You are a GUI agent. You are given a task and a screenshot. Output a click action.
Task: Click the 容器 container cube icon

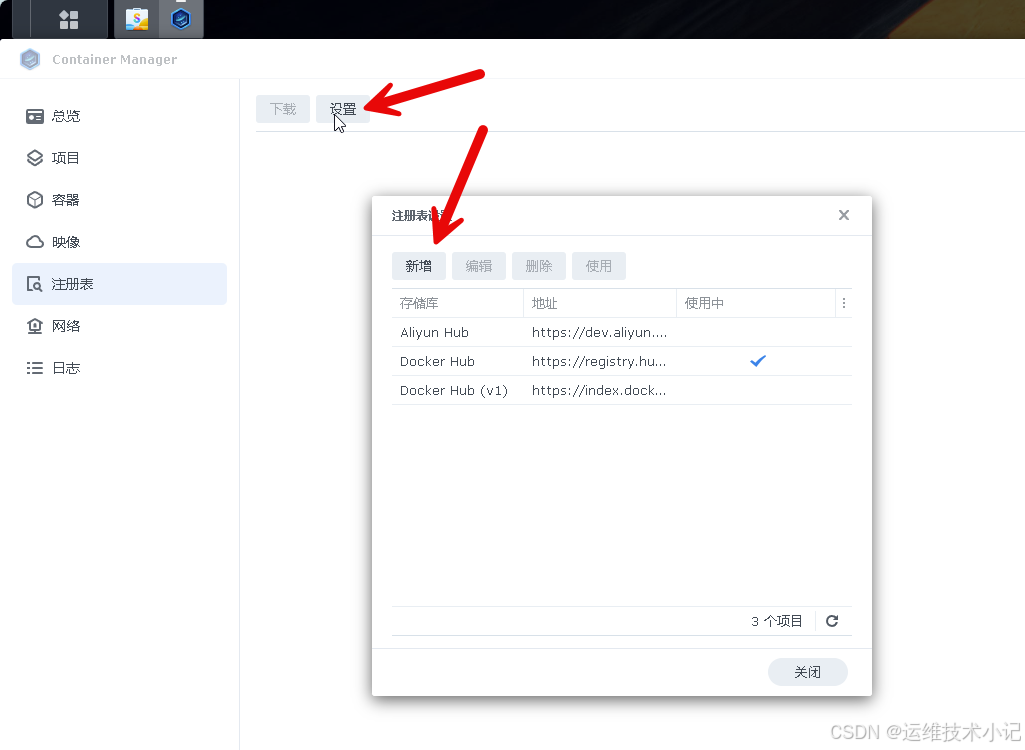(x=35, y=200)
